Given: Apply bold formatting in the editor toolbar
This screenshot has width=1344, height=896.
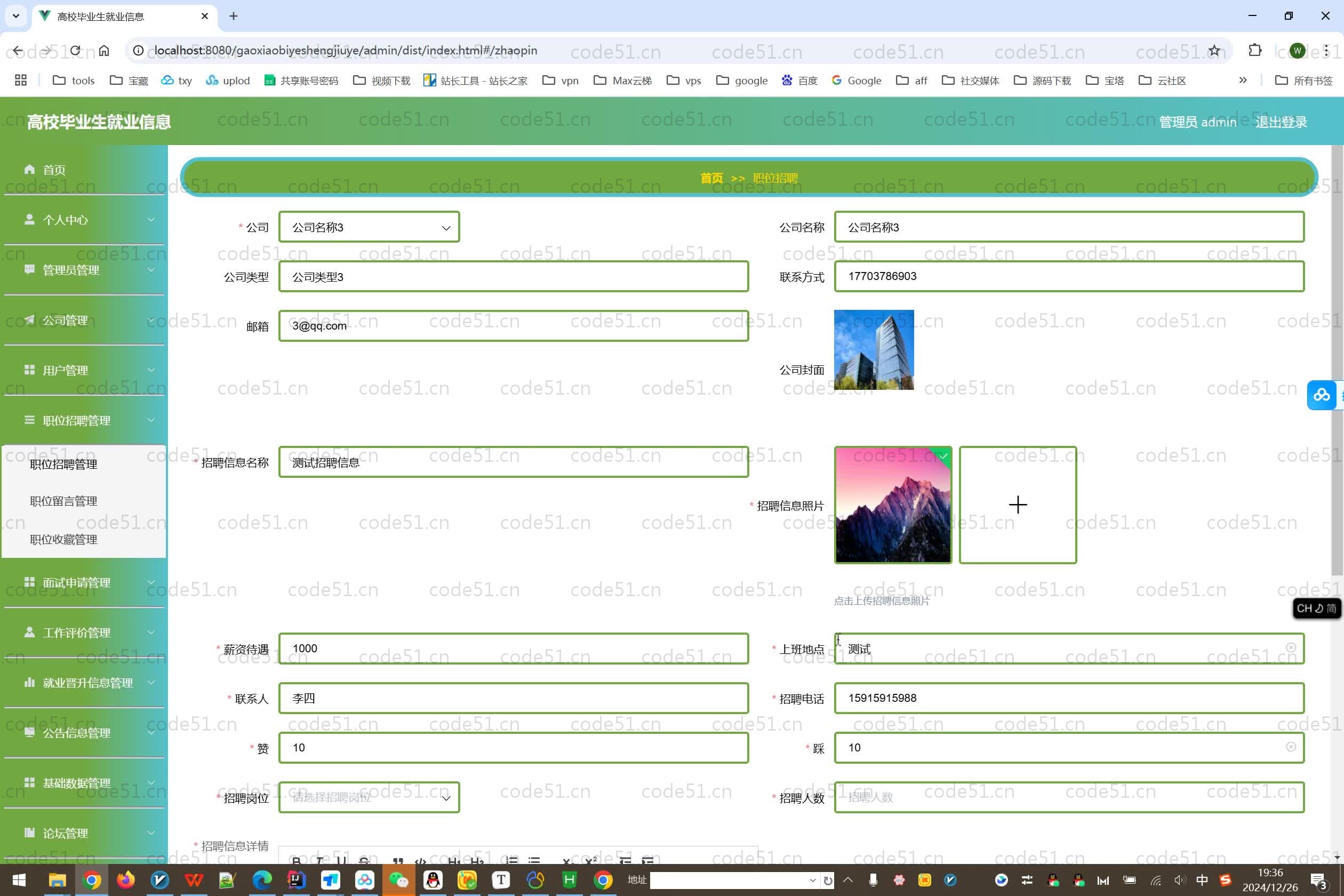Looking at the screenshot, I should click(x=296, y=861).
